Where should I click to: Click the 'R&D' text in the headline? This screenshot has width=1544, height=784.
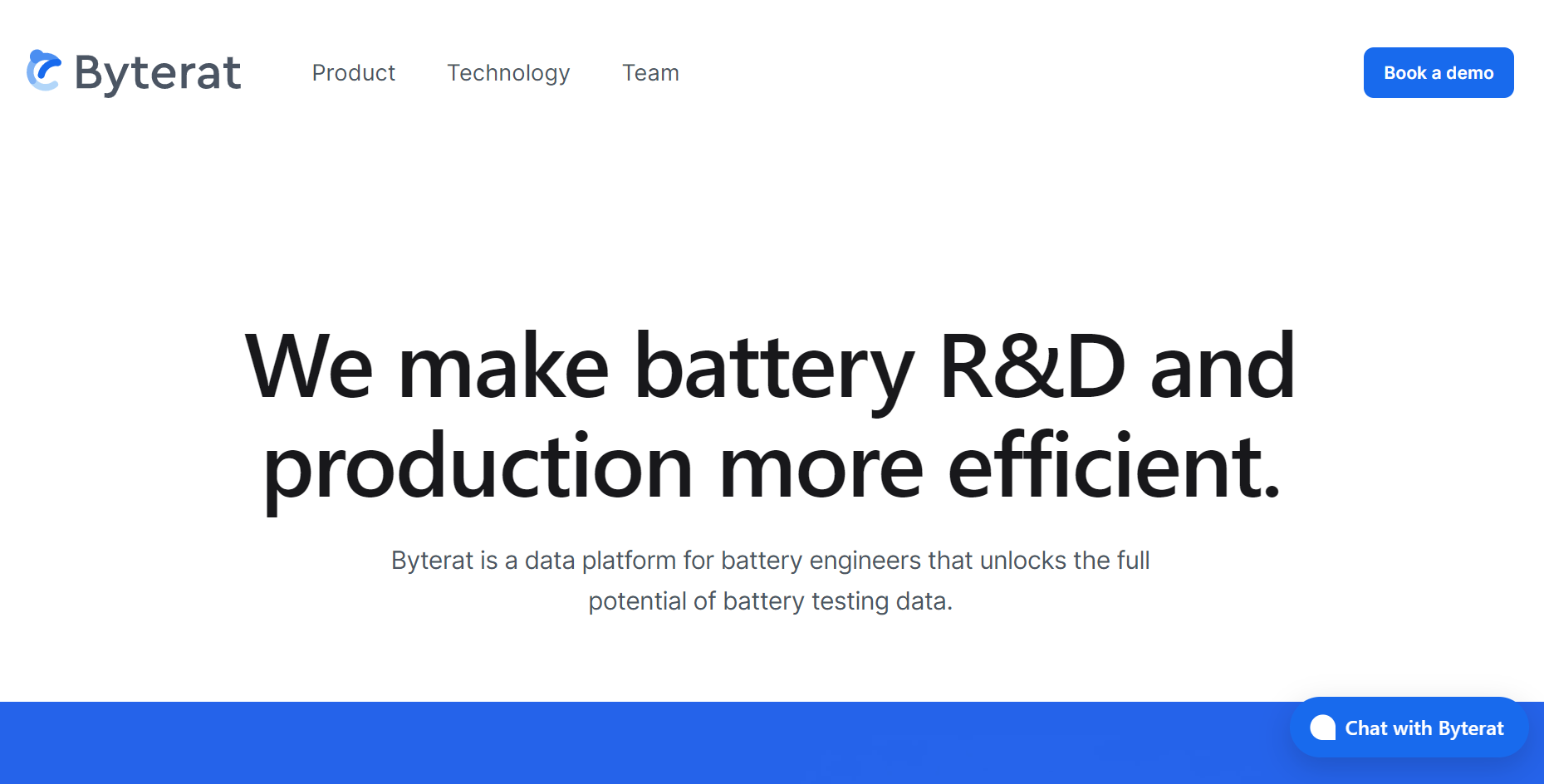coord(1032,366)
